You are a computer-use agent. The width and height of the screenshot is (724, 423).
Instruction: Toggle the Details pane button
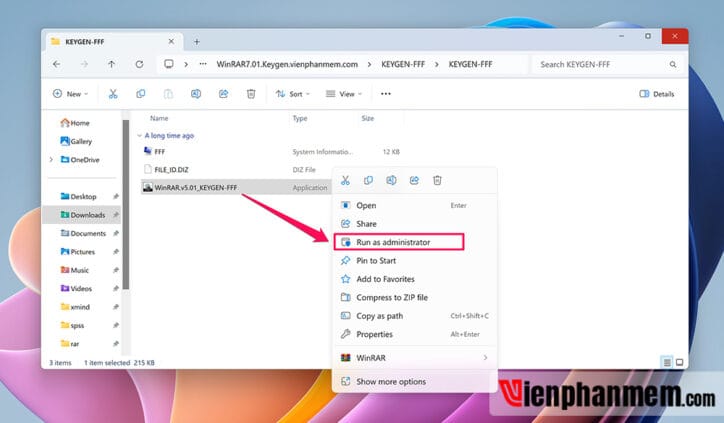coord(657,94)
